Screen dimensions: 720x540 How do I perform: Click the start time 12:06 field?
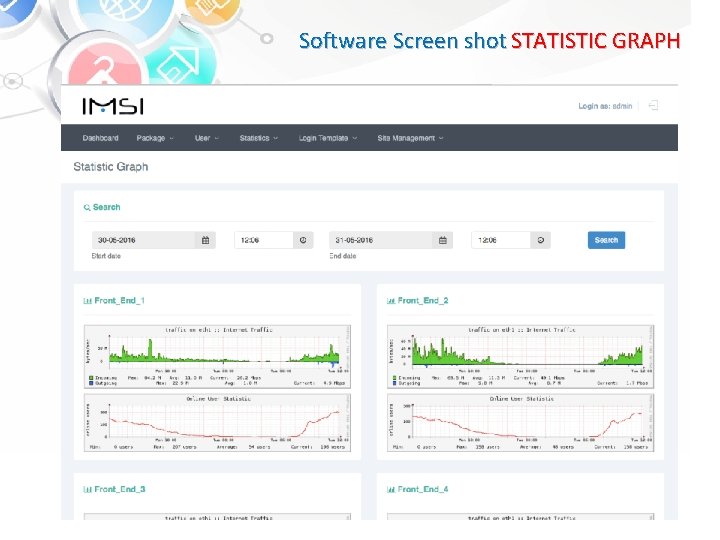tap(264, 240)
